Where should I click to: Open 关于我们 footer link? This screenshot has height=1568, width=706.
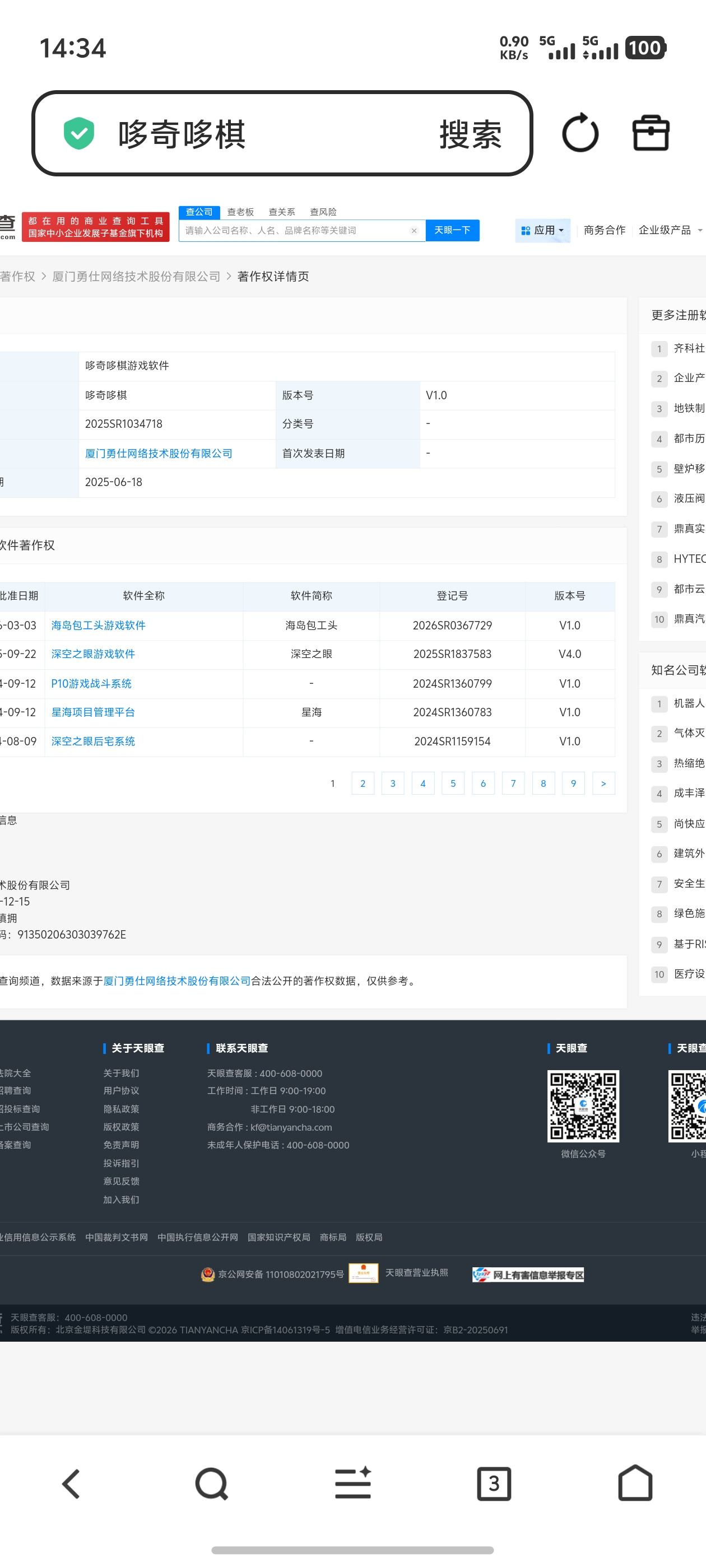click(x=121, y=1073)
